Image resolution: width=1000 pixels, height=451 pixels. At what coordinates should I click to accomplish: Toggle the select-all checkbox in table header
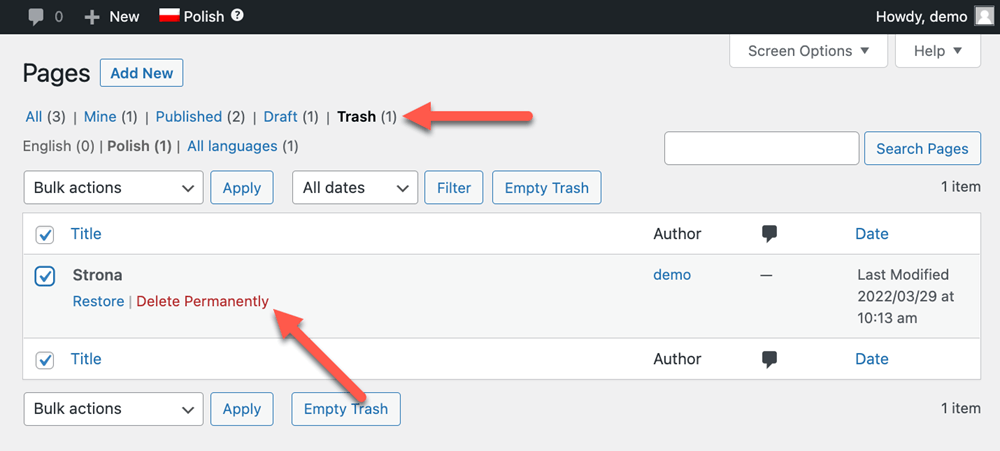coord(45,235)
